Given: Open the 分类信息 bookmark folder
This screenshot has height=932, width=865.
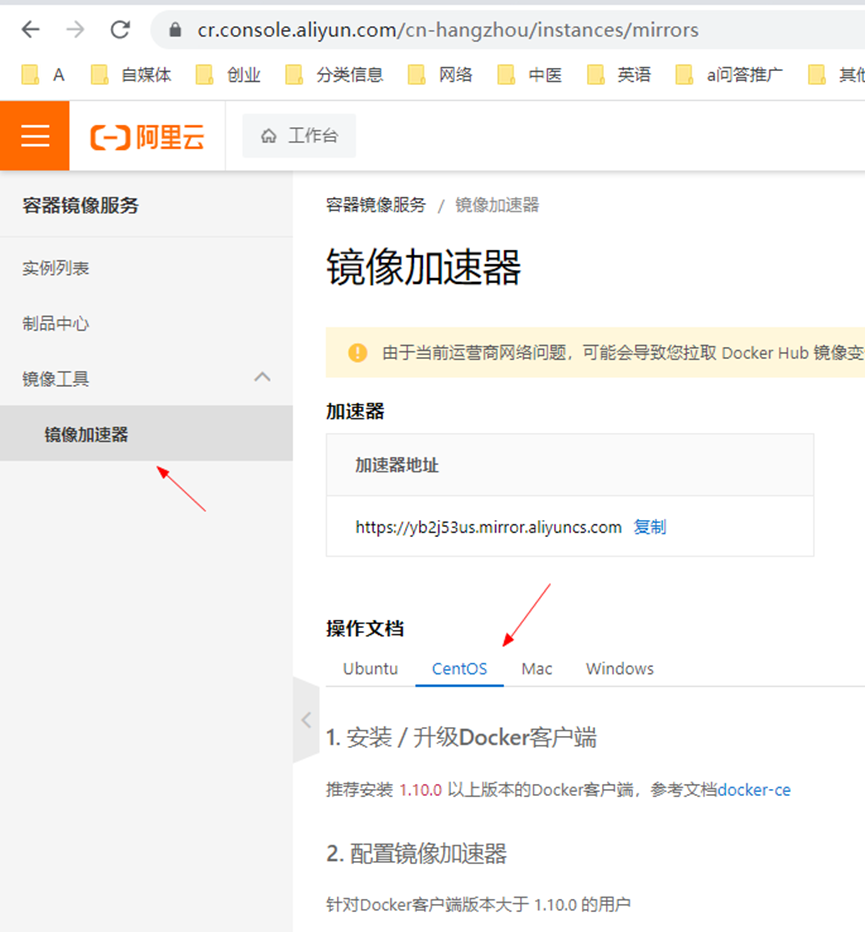Looking at the screenshot, I should pos(334,75).
